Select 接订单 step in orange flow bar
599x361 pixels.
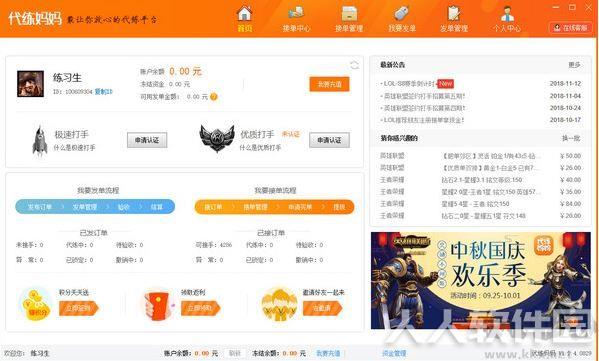pyautogui.click(x=213, y=207)
